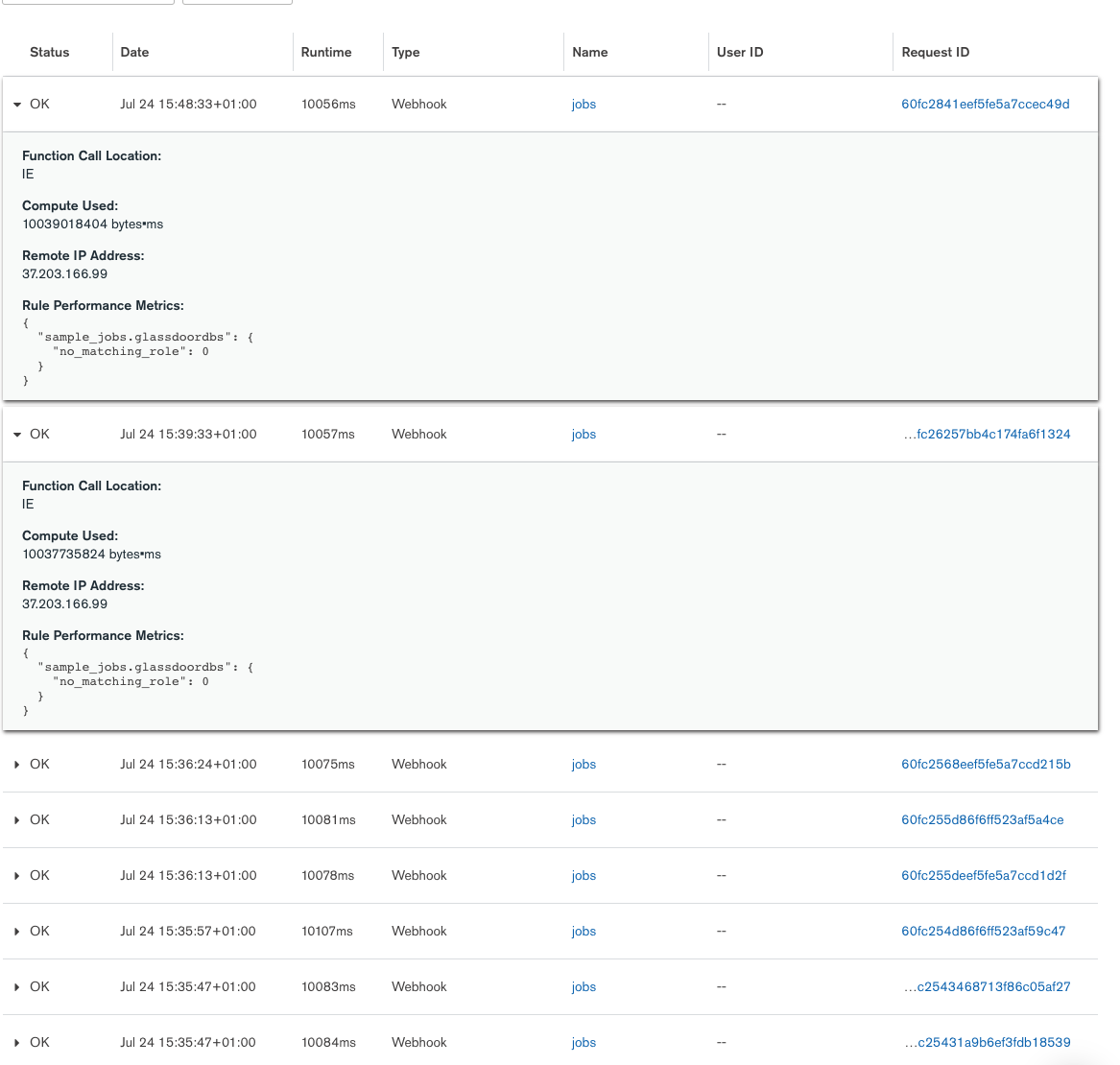Viewport: 1120px width, 1065px height.
Task: Expand the log row with runtime 10081ms
Action: pos(17,820)
